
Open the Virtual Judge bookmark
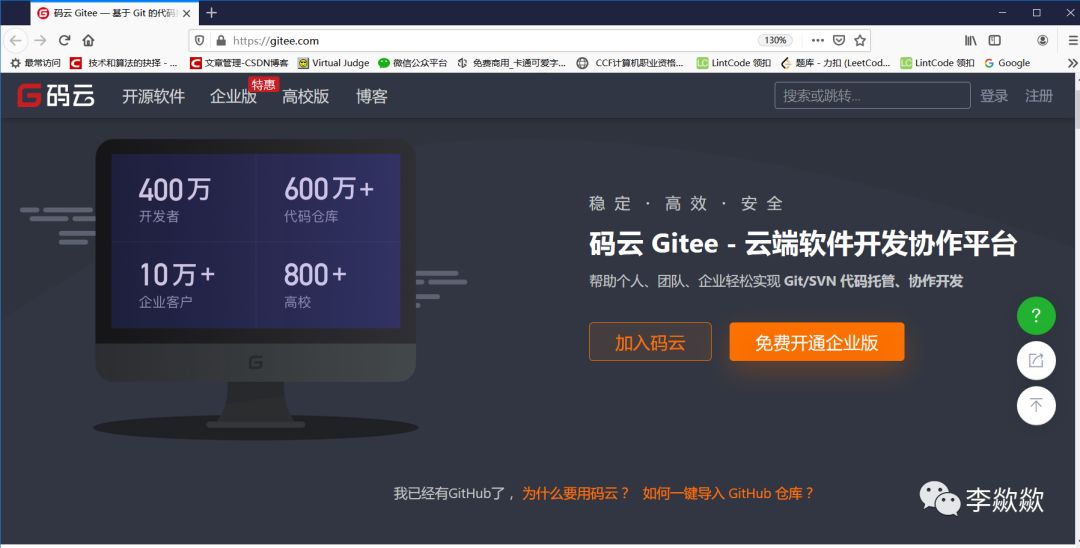(333, 63)
